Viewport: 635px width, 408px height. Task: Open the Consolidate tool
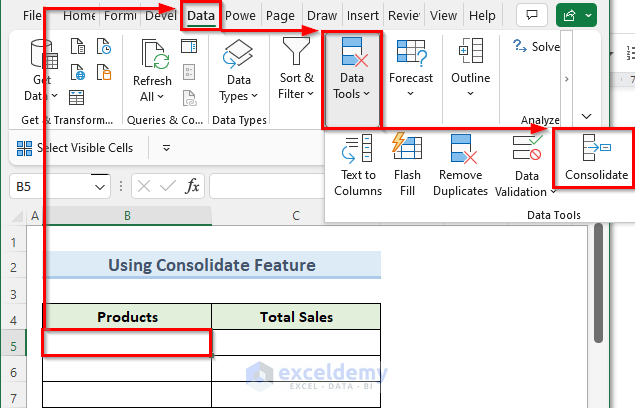point(595,158)
